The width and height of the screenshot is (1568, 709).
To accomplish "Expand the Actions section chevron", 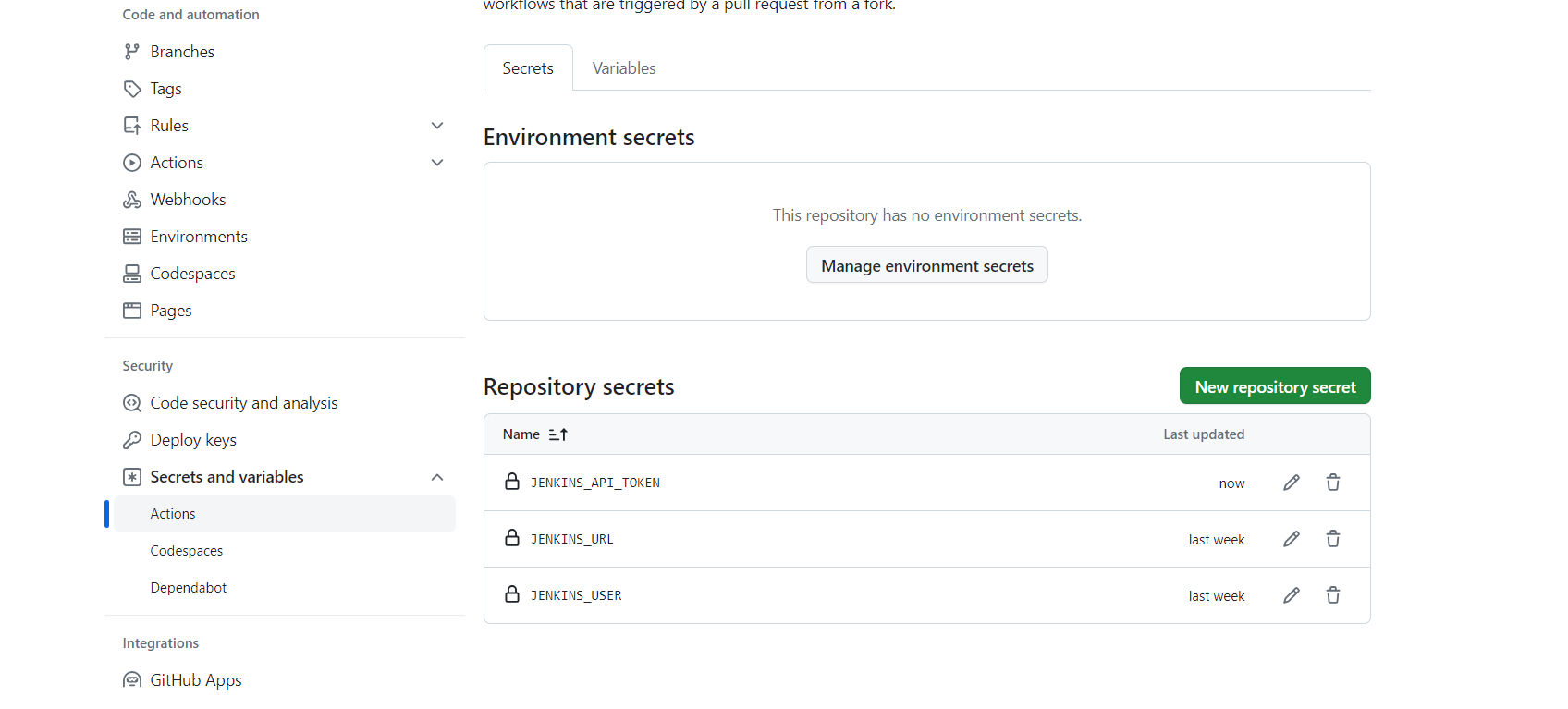I will pyautogui.click(x=437, y=163).
